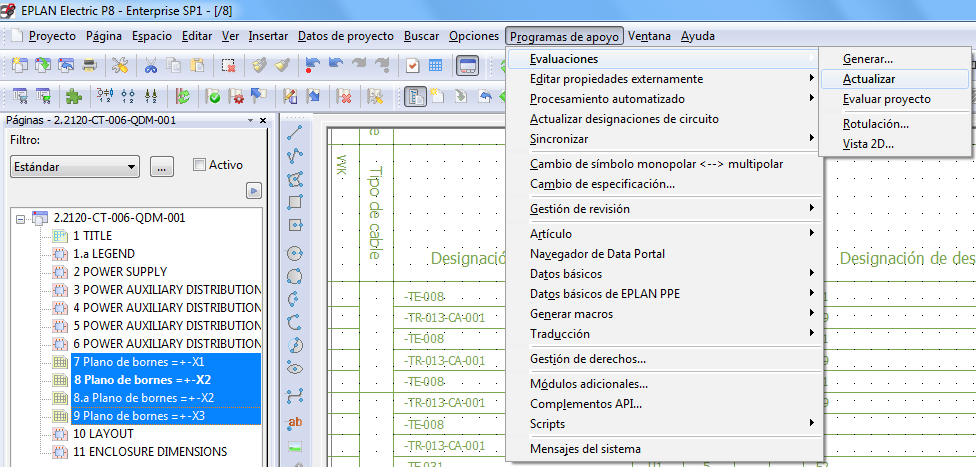Screen dimensions: 976x467
Task: Open the Proyecto menu
Action: click(52, 36)
